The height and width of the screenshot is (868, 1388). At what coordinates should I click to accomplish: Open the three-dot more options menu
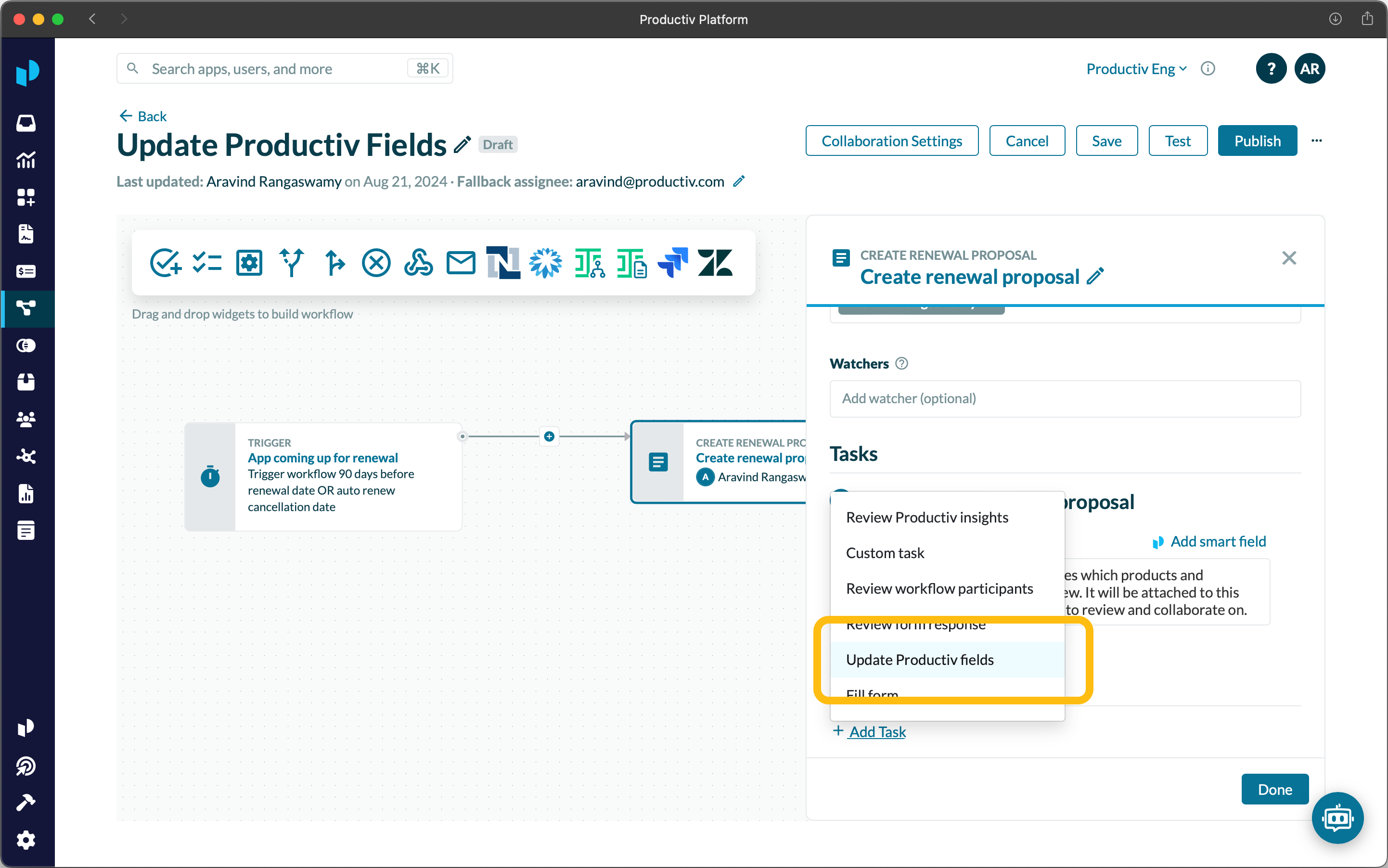click(x=1316, y=140)
